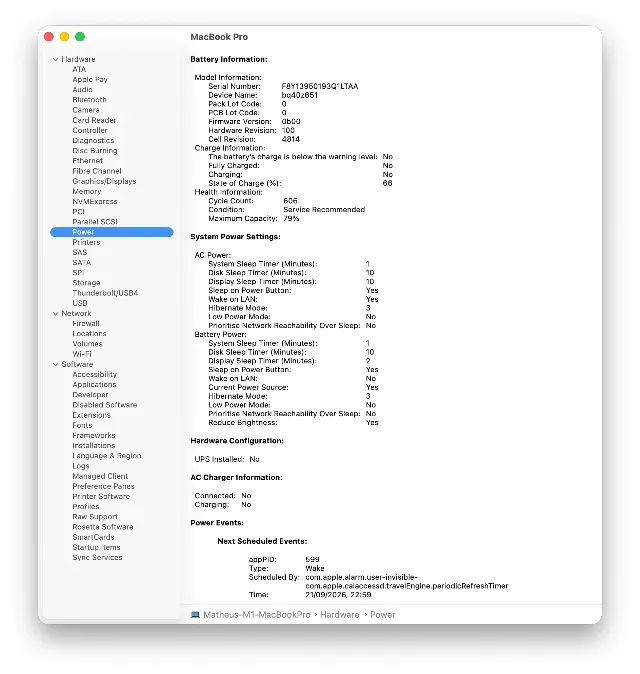The width and height of the screenshot is (640, 674).
Task: Click Power in the bottom path bar
Action: coord(383,615)
